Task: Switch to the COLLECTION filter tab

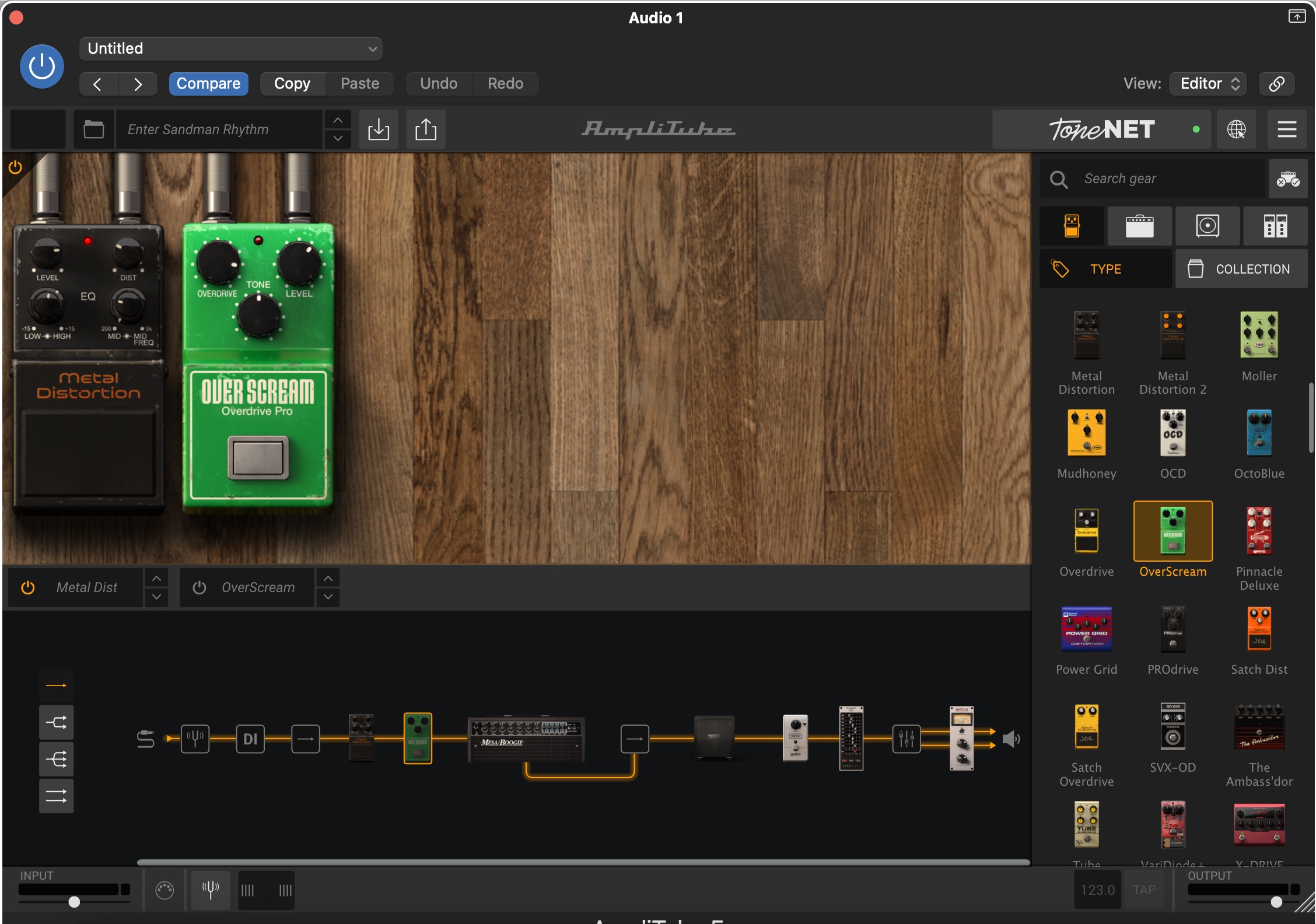Action: pos(1241,269)
